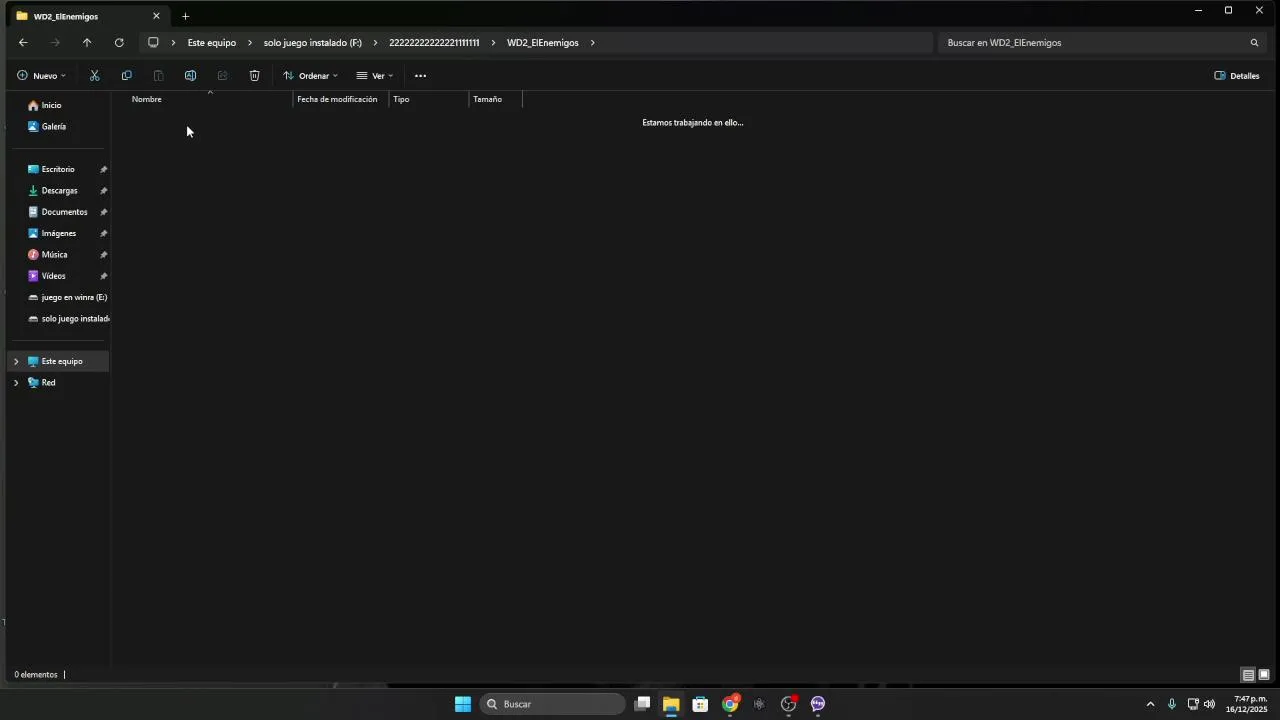
Task: Open clock showing 7:47 p.m.
Action: pyautogui.click(x=1247, y=704)
